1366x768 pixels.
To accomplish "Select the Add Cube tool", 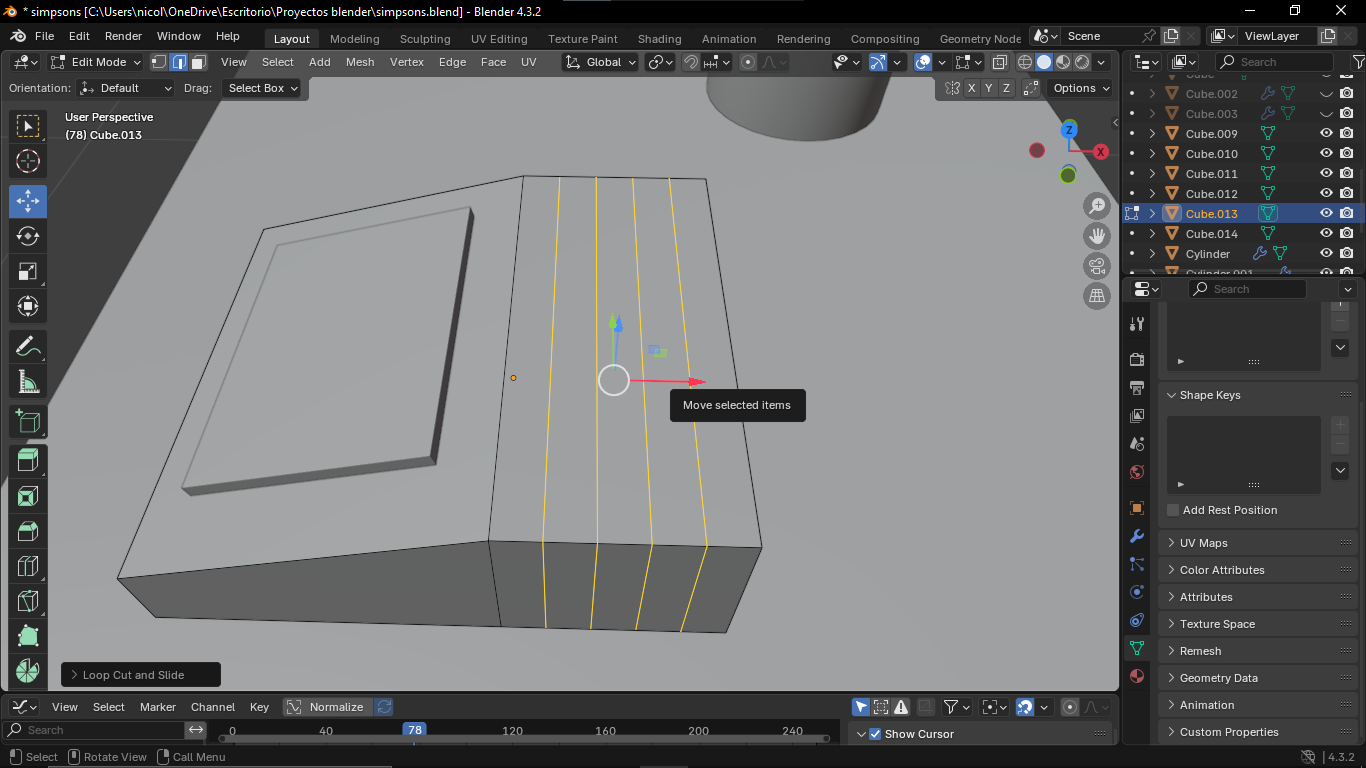I will point(28,422).
